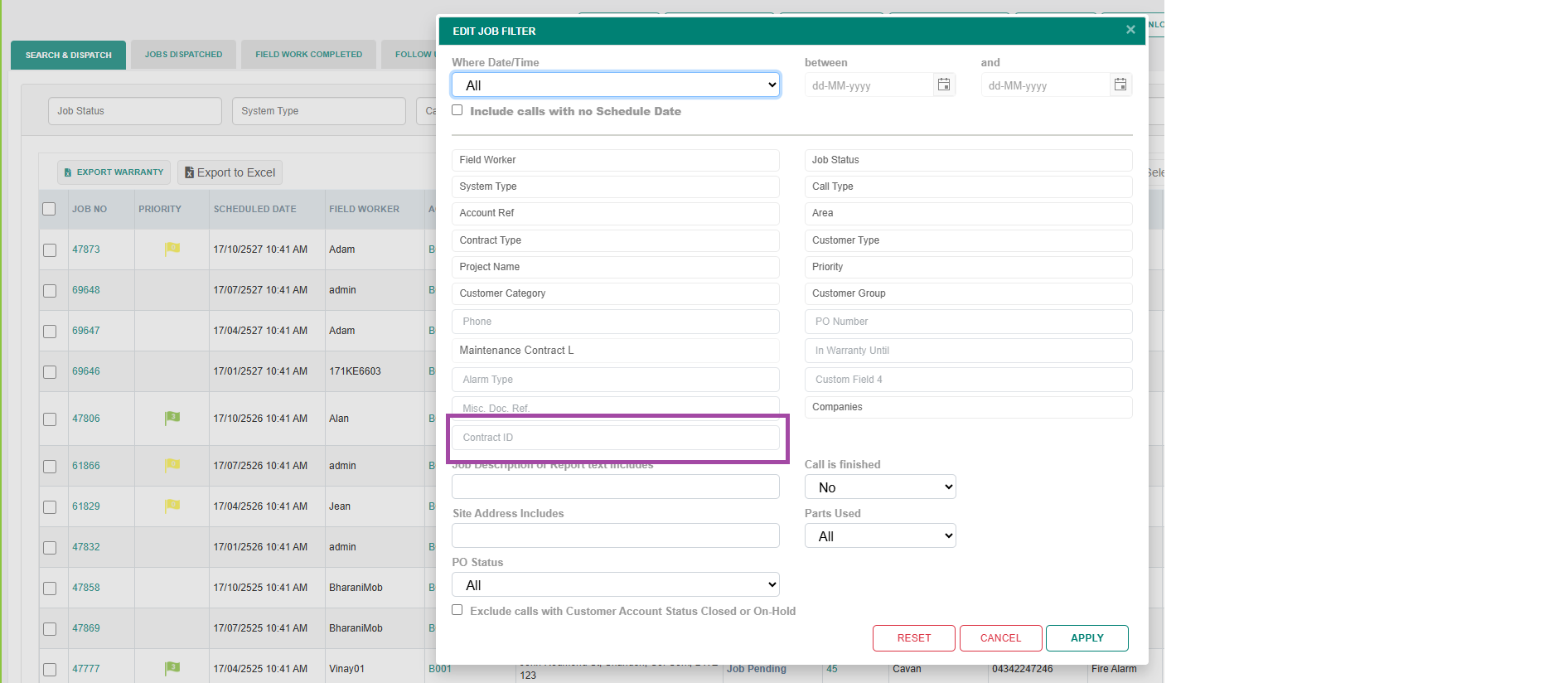Open job number 47806 link

[x=86, y=419]
